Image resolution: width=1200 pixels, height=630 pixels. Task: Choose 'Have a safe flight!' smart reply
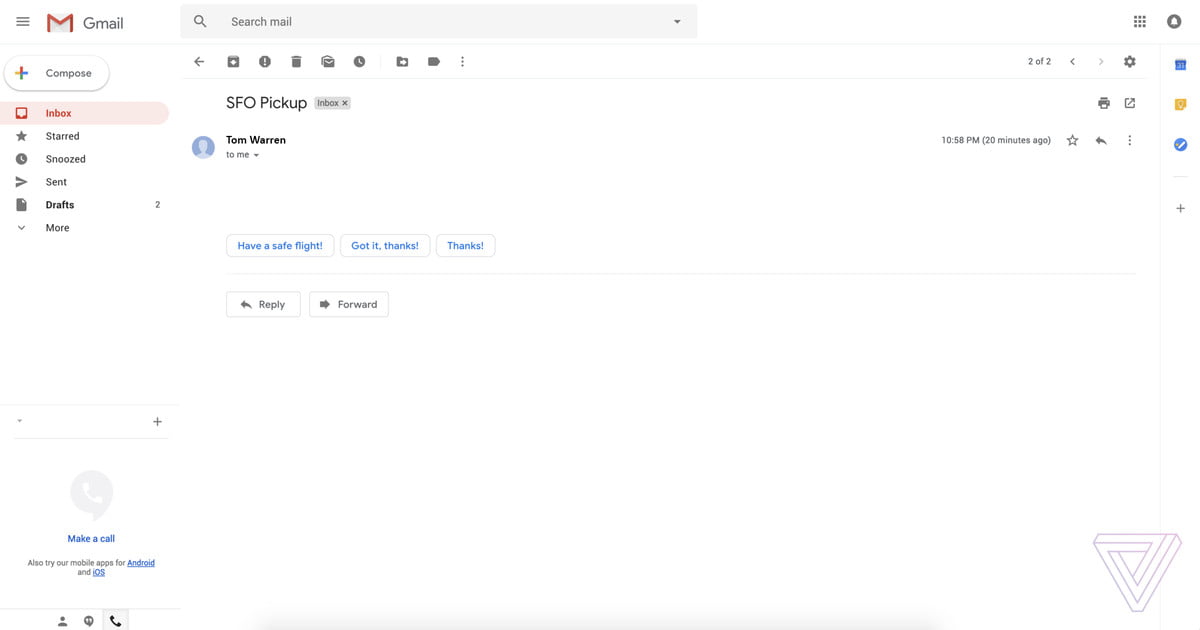coord(280,246)
